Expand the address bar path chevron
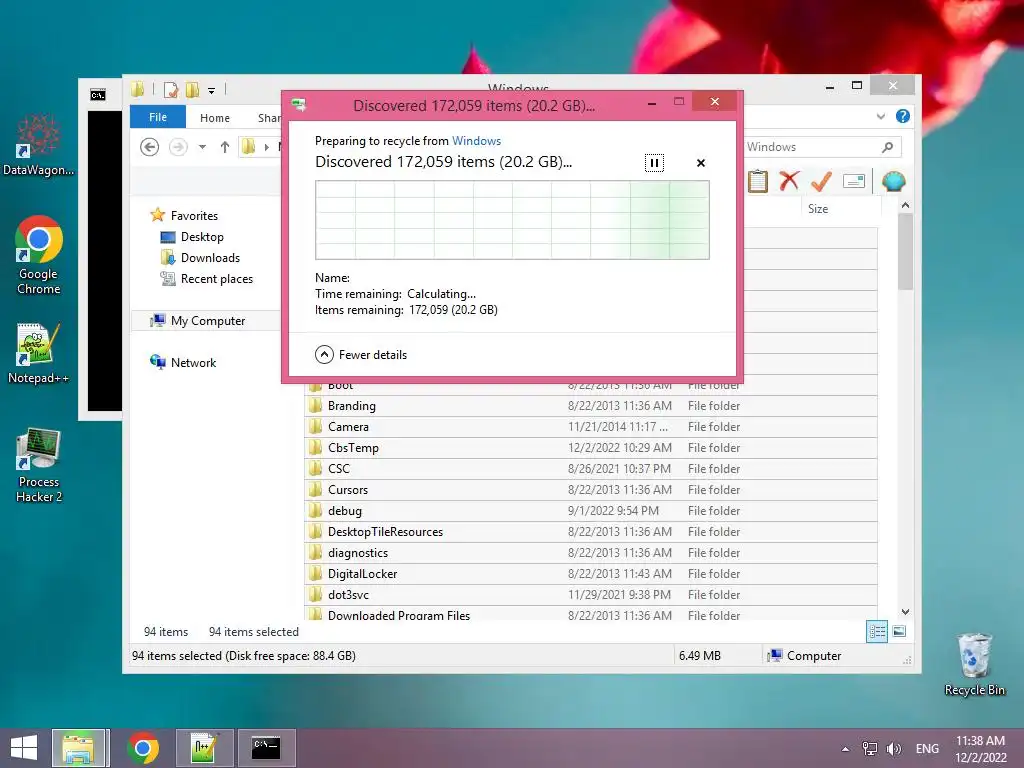The image size is (1024, 768). click(x=266, y=147)
